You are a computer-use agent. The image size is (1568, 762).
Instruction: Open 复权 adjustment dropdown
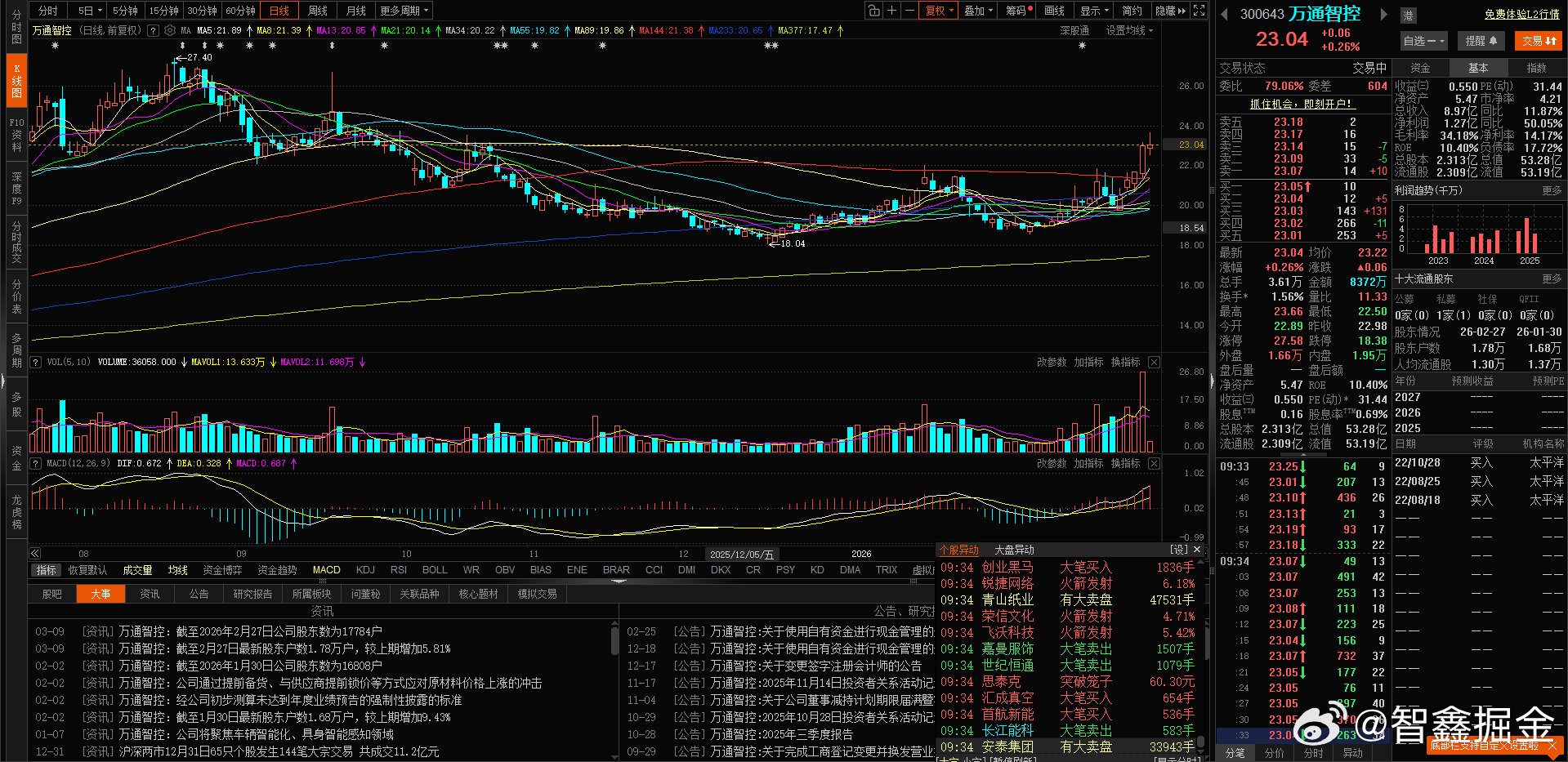click(x=939, y=11)
